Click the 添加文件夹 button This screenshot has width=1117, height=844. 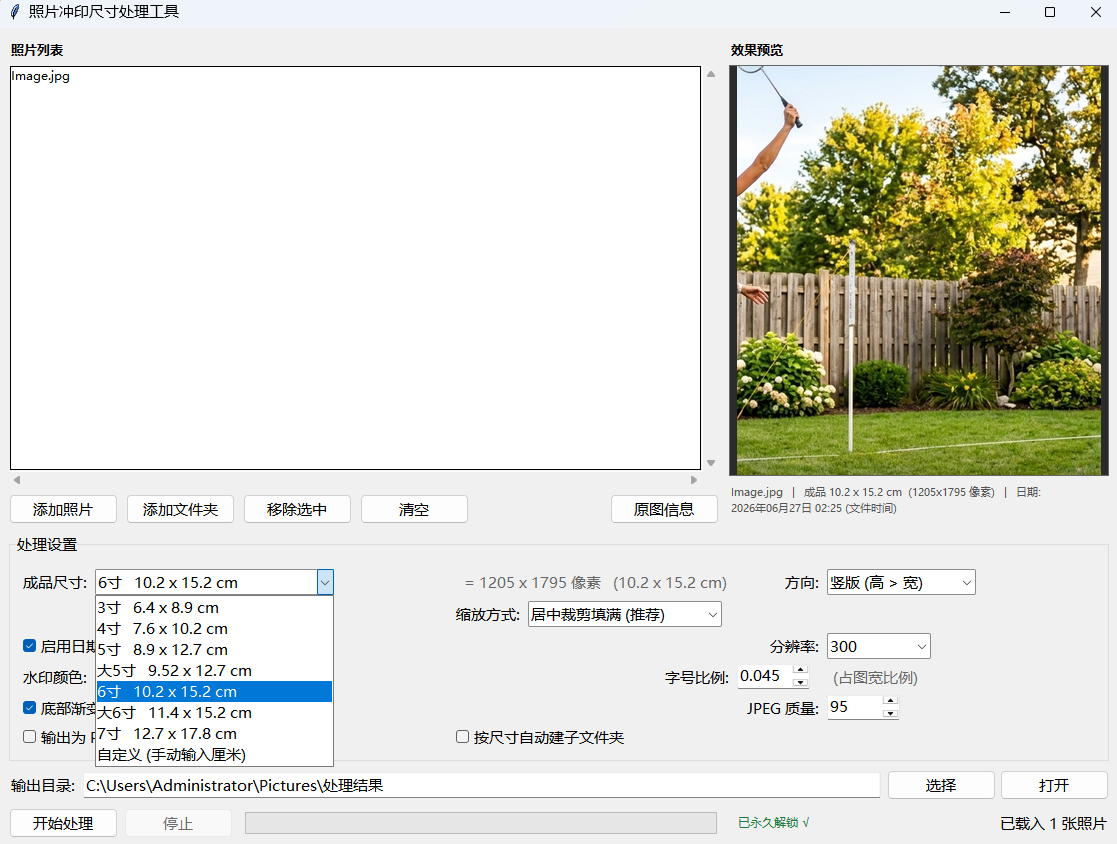[180, 509]
